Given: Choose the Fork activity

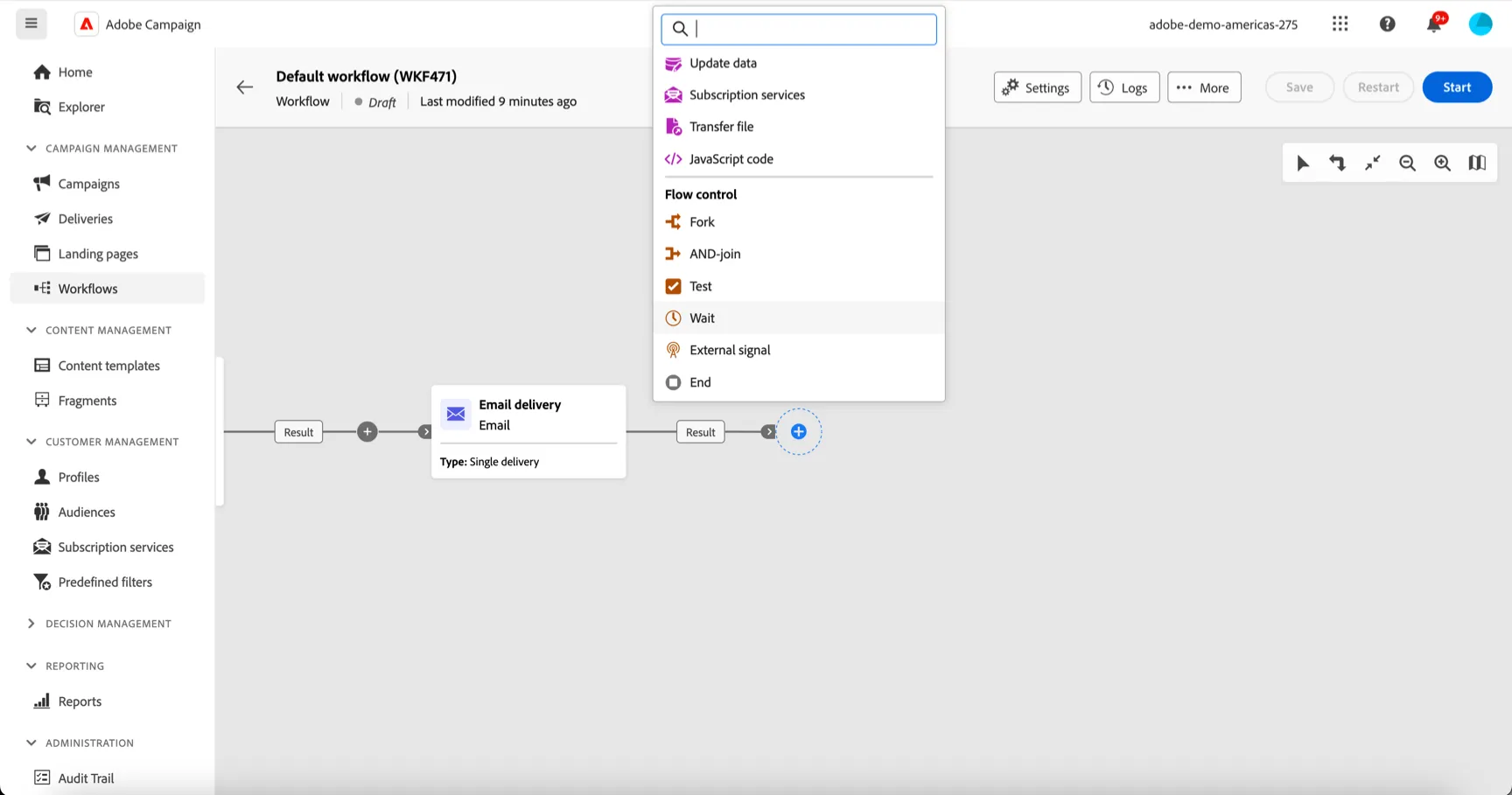Looking at the screenshot, I should (799, 222).
